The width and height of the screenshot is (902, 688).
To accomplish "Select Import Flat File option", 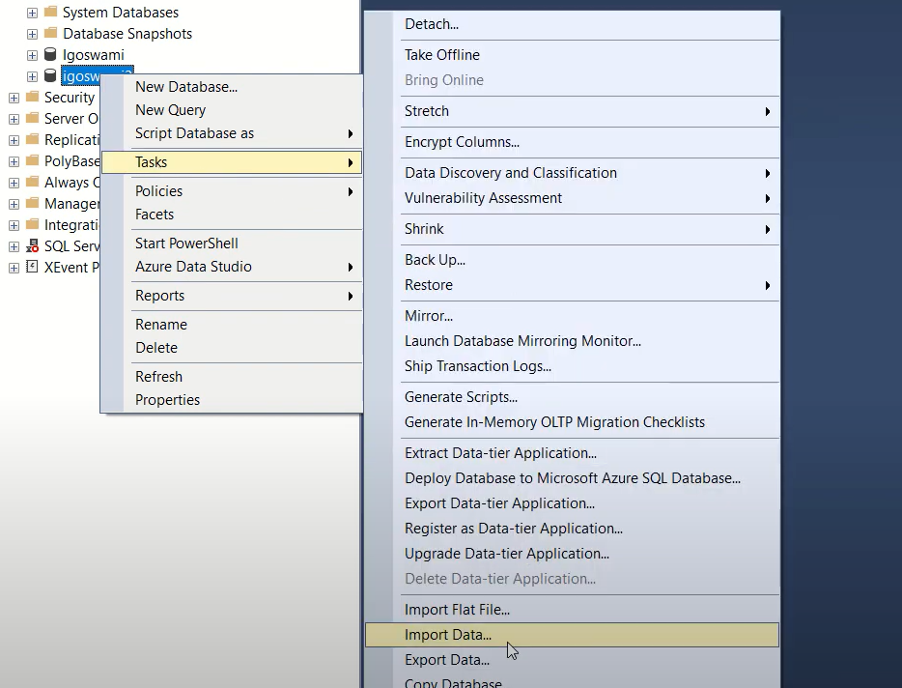I will tap(457, 609).
